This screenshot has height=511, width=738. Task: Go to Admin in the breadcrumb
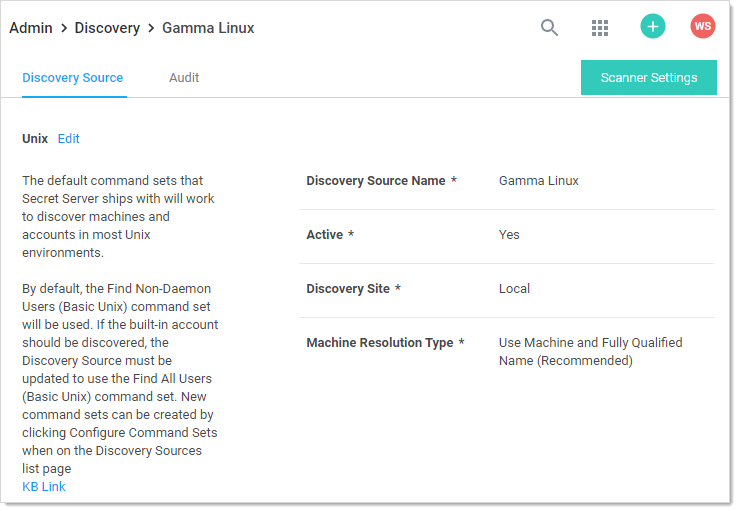tap(31, 28)
